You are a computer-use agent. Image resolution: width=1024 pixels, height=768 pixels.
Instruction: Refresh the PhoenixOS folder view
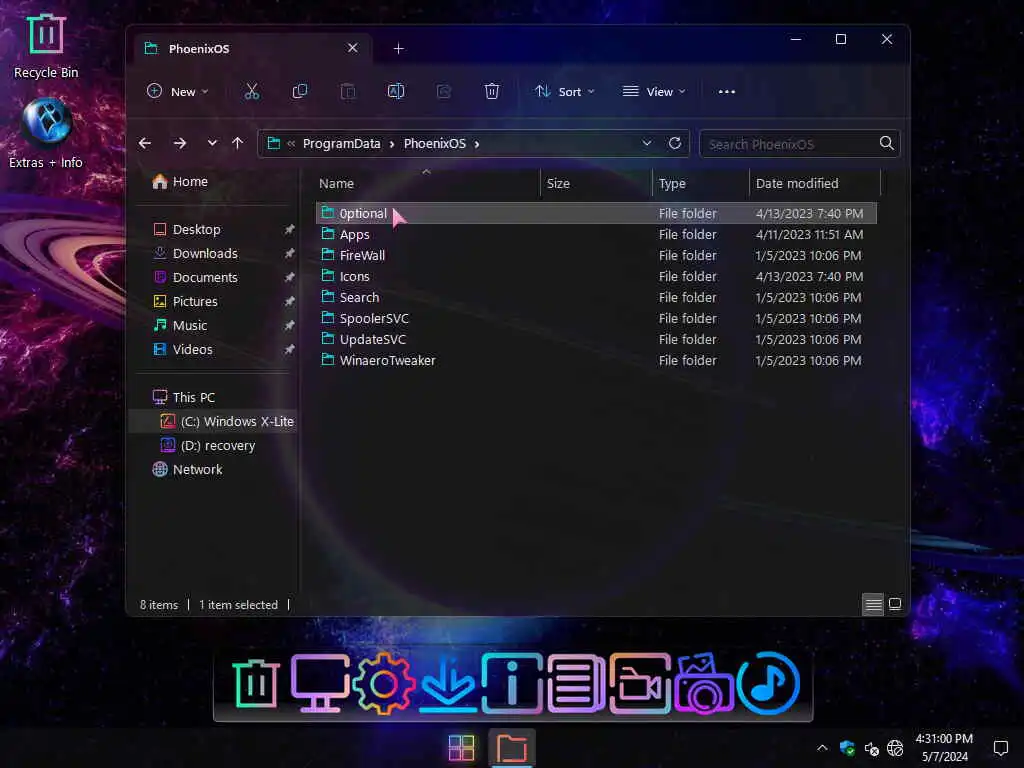[x=675, y=143]
